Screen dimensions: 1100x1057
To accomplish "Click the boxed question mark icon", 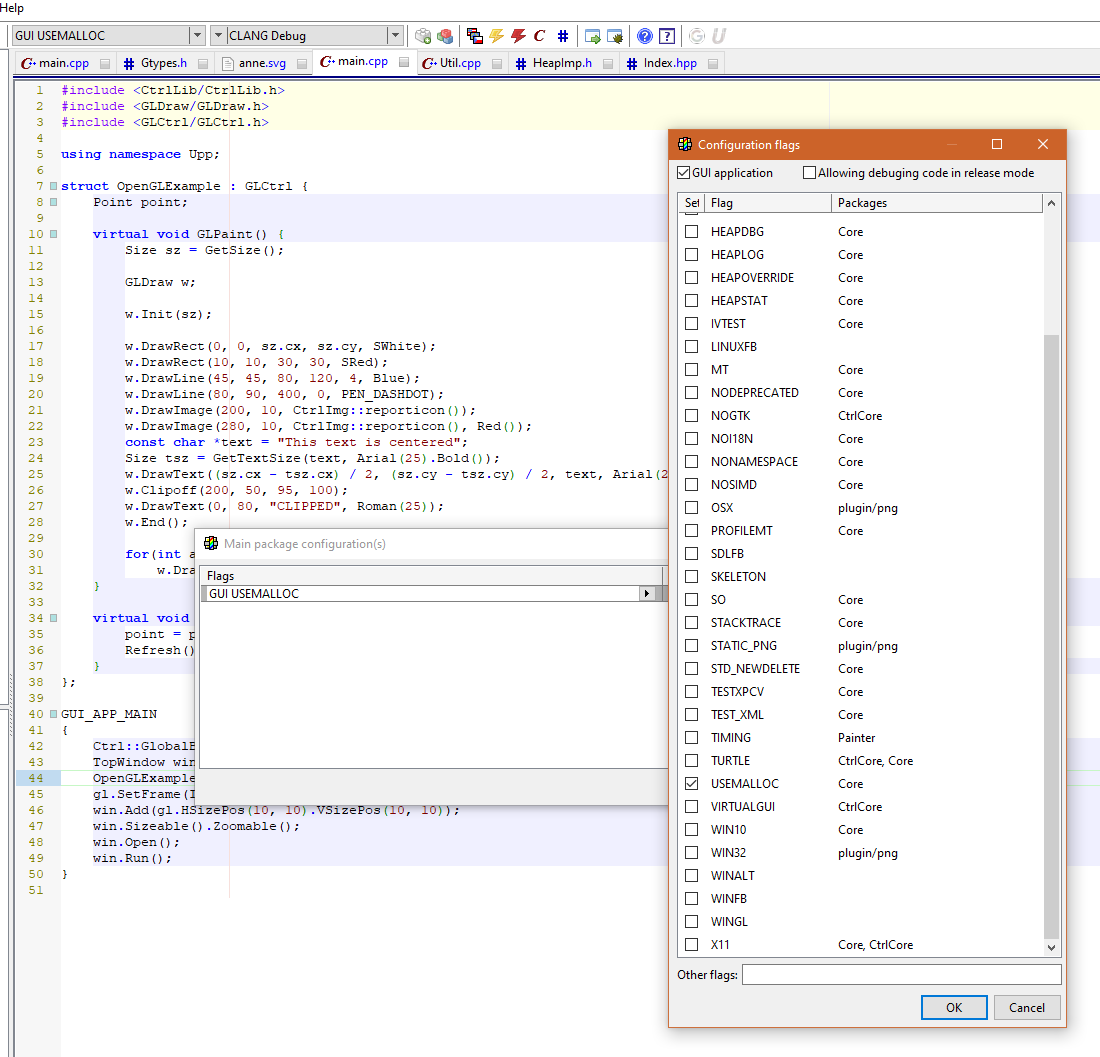I will tap(667, 36).
